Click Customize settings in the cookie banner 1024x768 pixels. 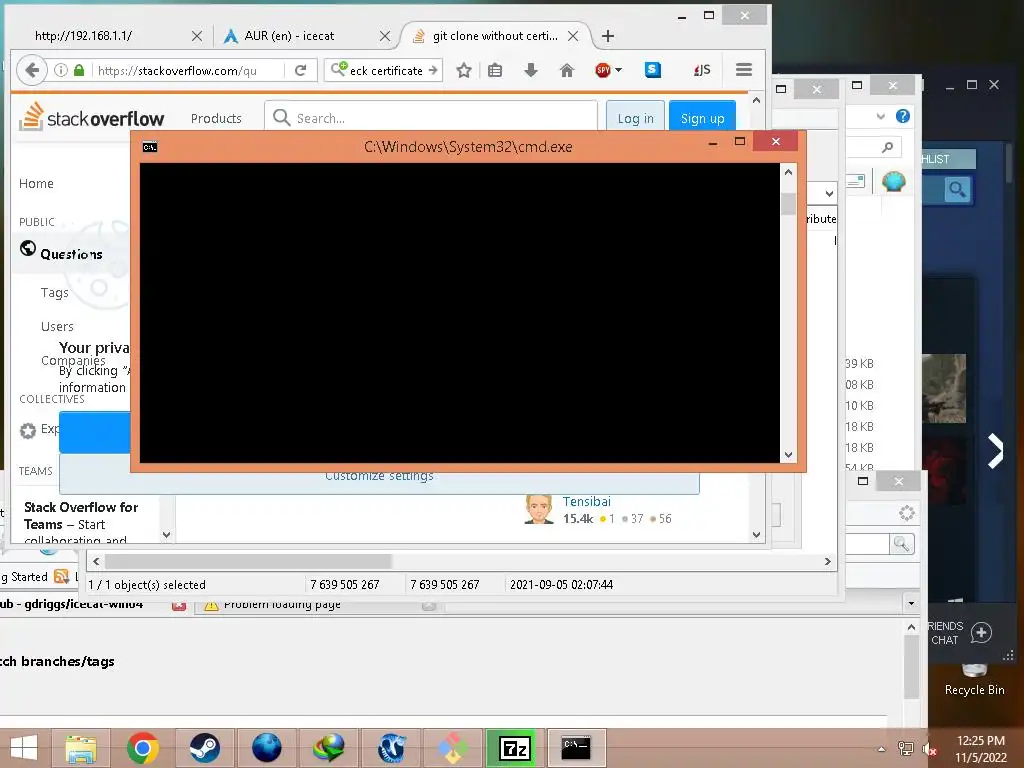(379, 477)
